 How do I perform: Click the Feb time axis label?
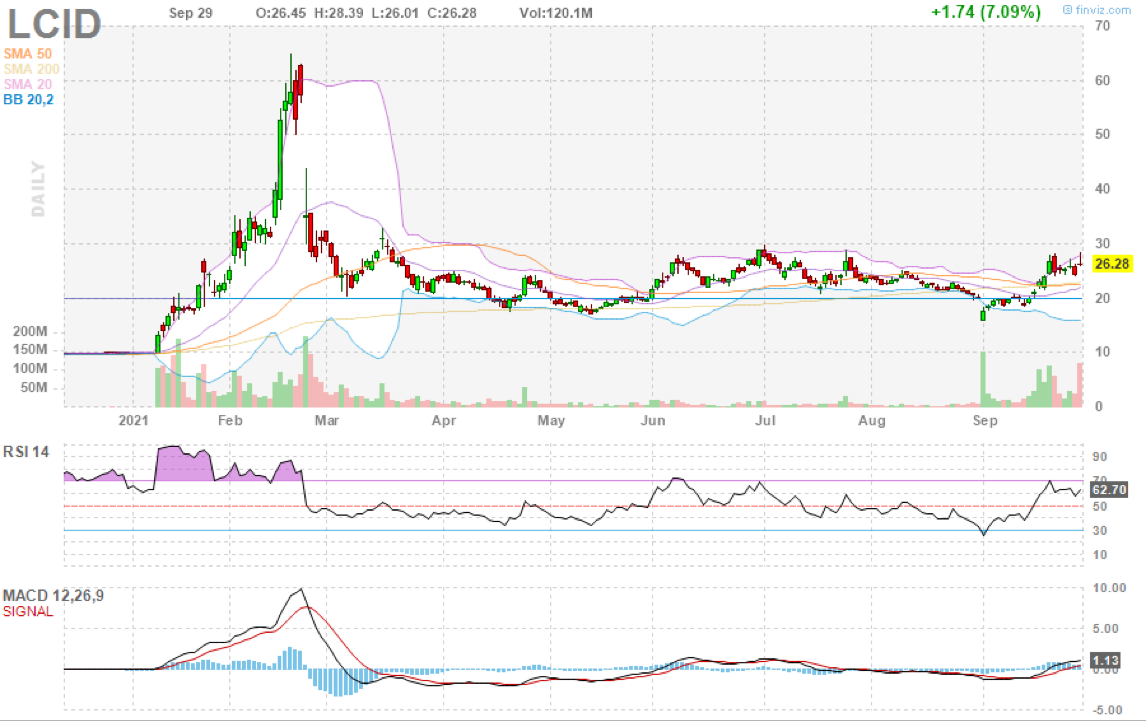coord(229,420)
